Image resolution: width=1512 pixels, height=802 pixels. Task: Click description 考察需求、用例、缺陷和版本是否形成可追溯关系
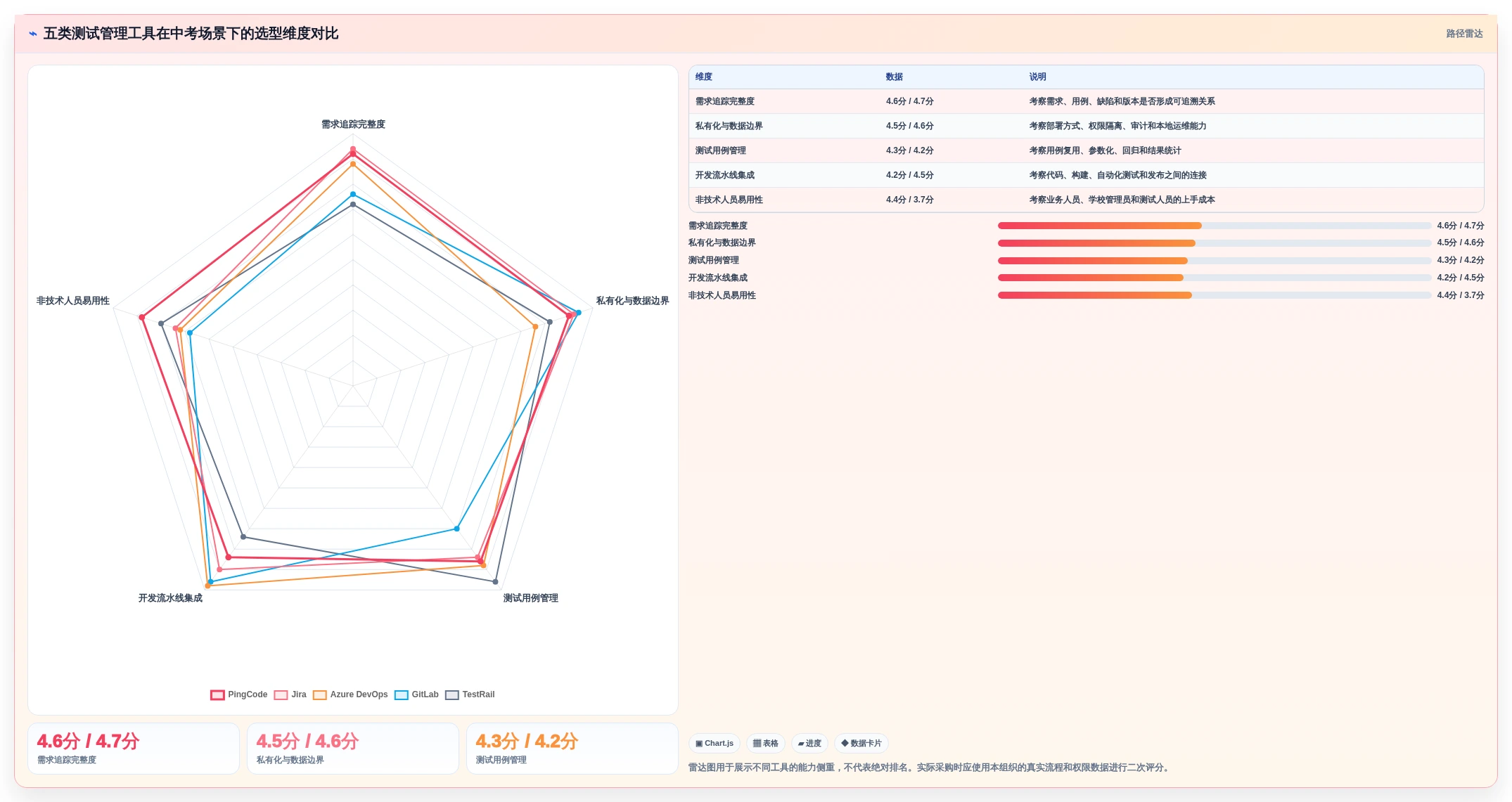tap(1122, 101)
